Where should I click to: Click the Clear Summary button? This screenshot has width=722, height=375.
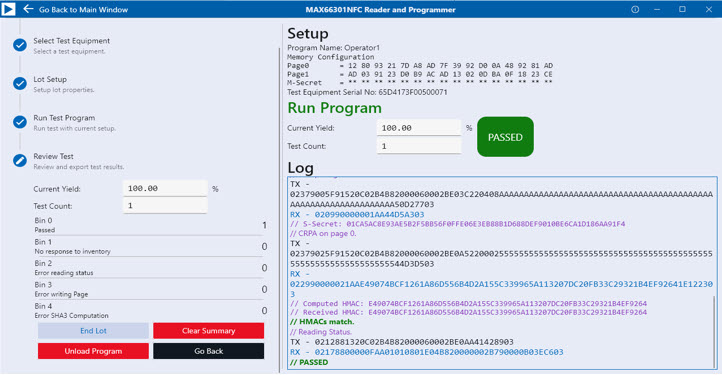(x=209, y=331)
